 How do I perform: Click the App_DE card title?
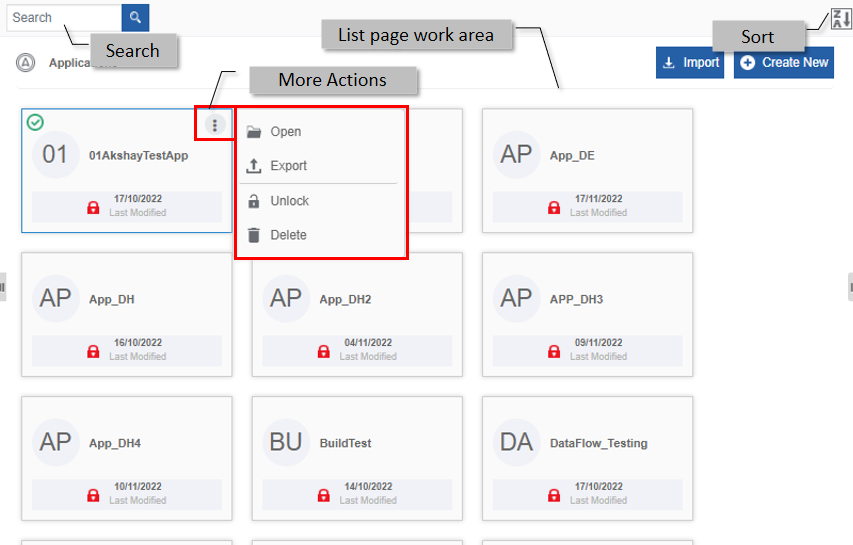tap(572, 156)
